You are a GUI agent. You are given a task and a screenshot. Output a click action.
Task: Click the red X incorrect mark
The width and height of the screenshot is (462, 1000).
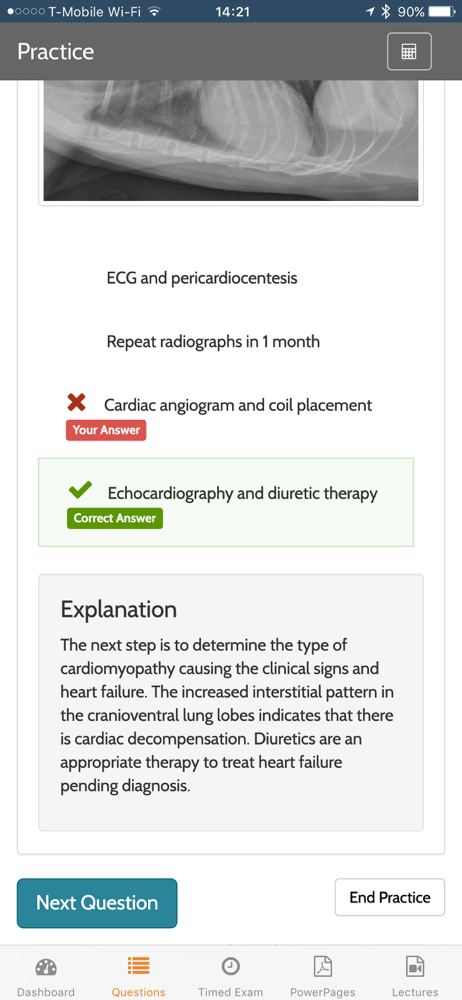(77, 403)
